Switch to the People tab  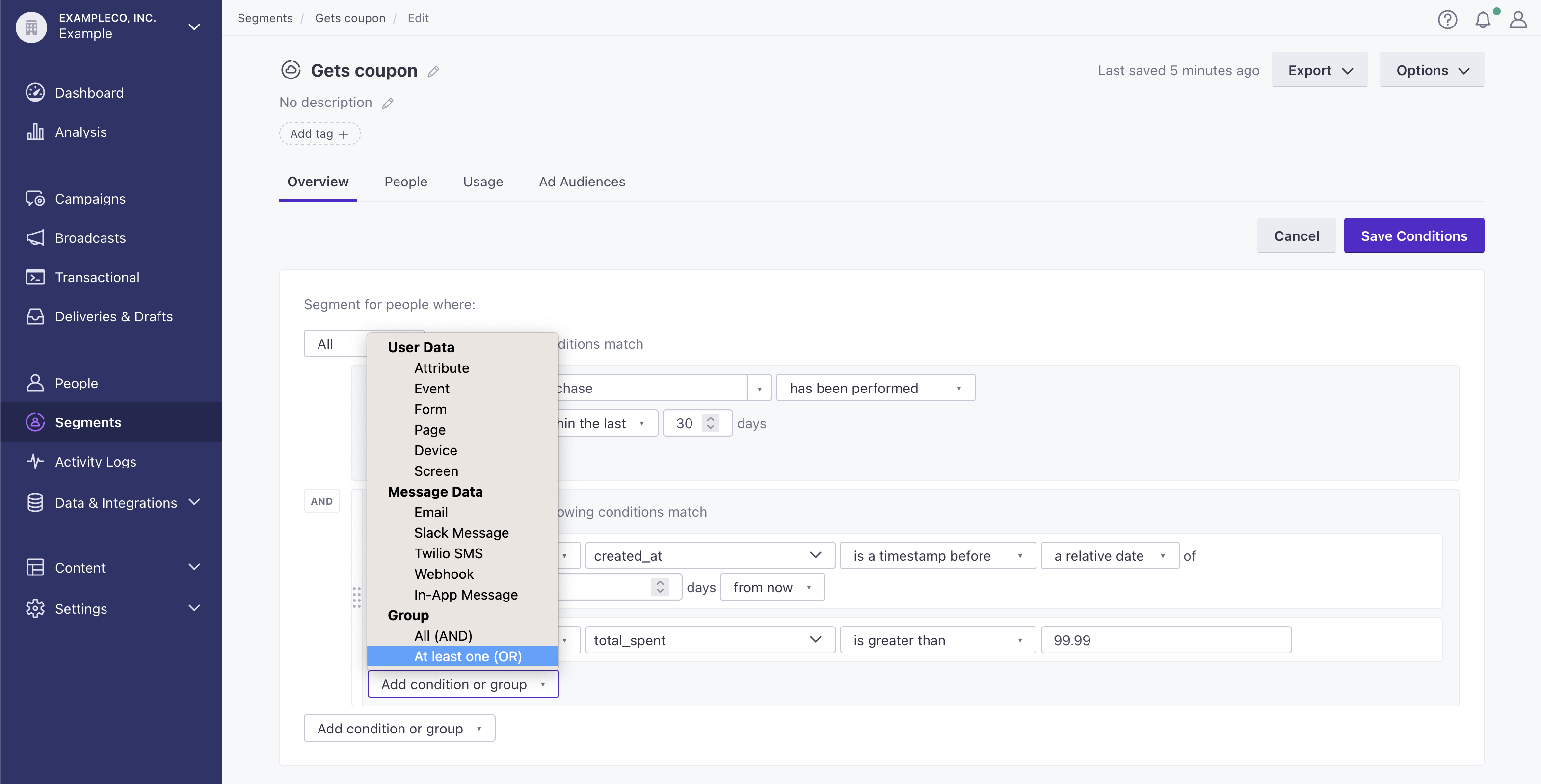pyautogui.click(x=405, y=182)
